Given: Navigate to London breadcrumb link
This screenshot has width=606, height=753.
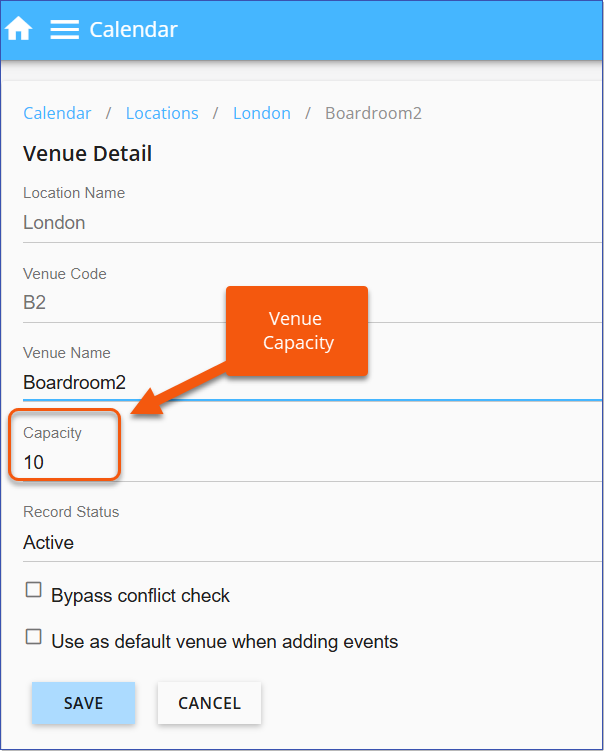Looking at the screenshot, I should click(262, 113).
